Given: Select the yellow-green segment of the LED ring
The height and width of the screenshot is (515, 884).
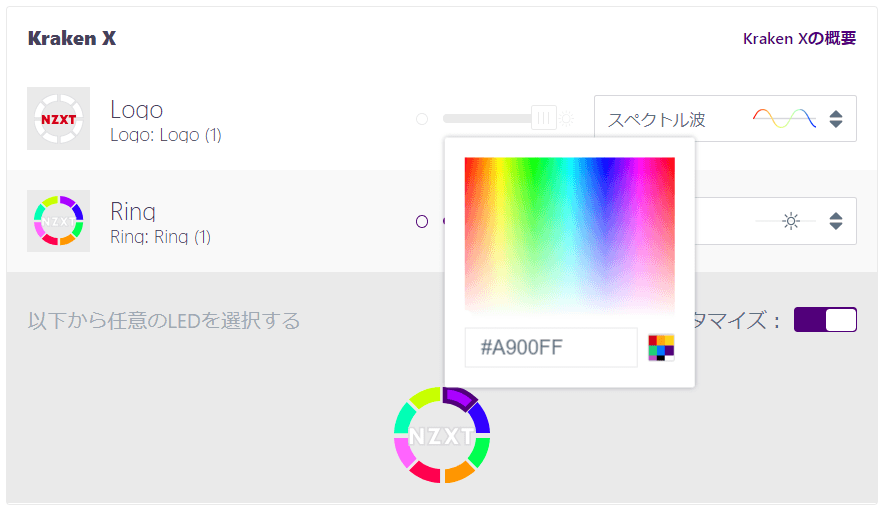Looking at the screenshot, I should coord(424,397).
